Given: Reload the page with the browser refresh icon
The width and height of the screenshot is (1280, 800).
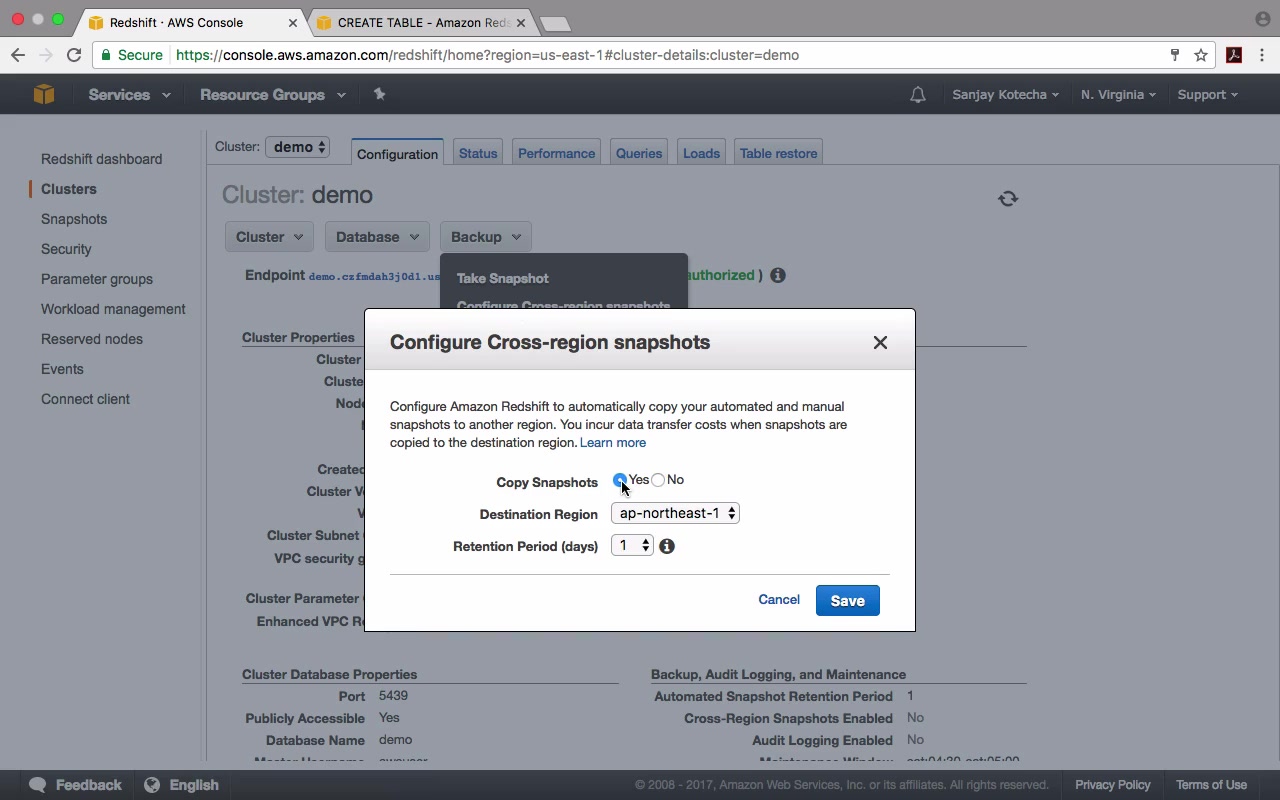Looking at the screenshot, I should click(x=73, y=55).
